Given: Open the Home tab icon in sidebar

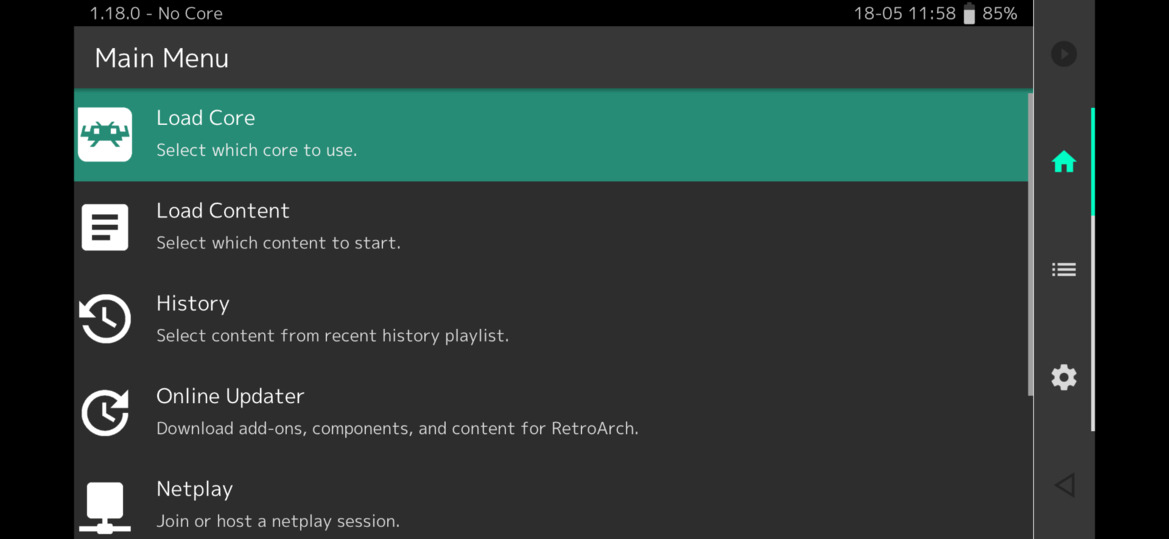Looking at the screenshot, I should click(1063, 162).
